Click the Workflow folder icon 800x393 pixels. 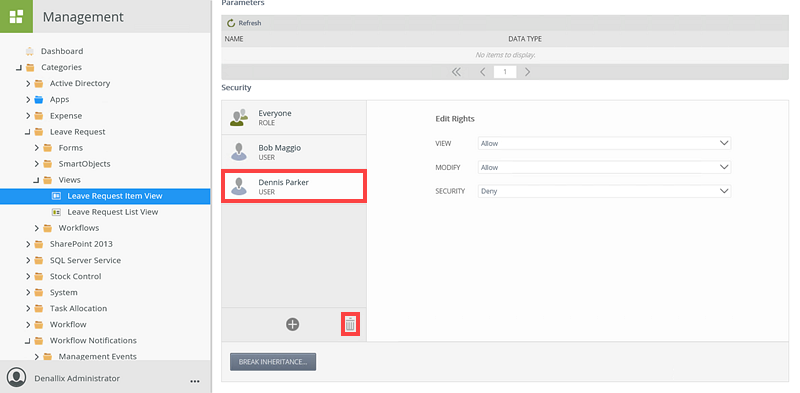(39, 325)
